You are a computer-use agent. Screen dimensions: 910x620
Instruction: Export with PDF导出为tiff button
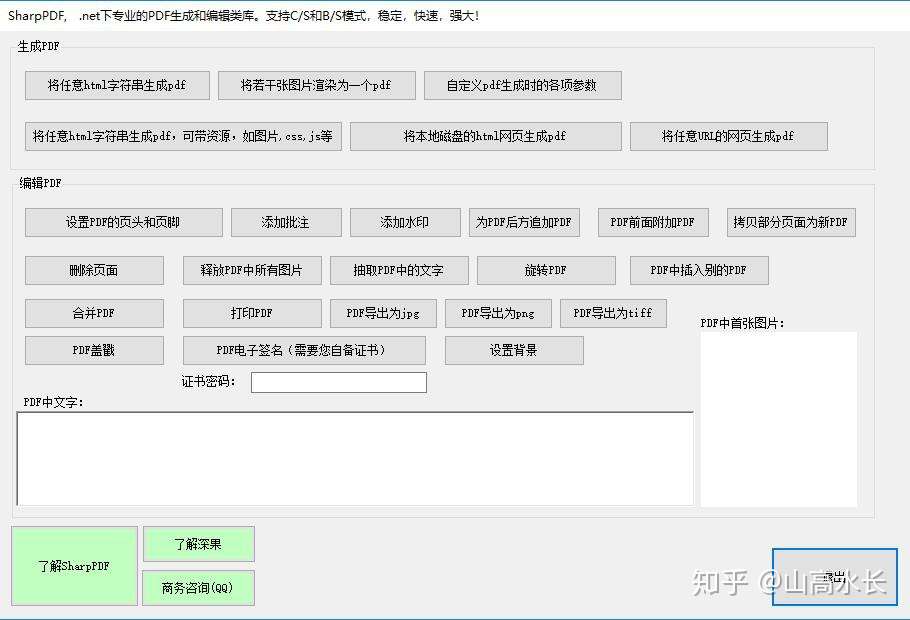click(x=613, y=313)
